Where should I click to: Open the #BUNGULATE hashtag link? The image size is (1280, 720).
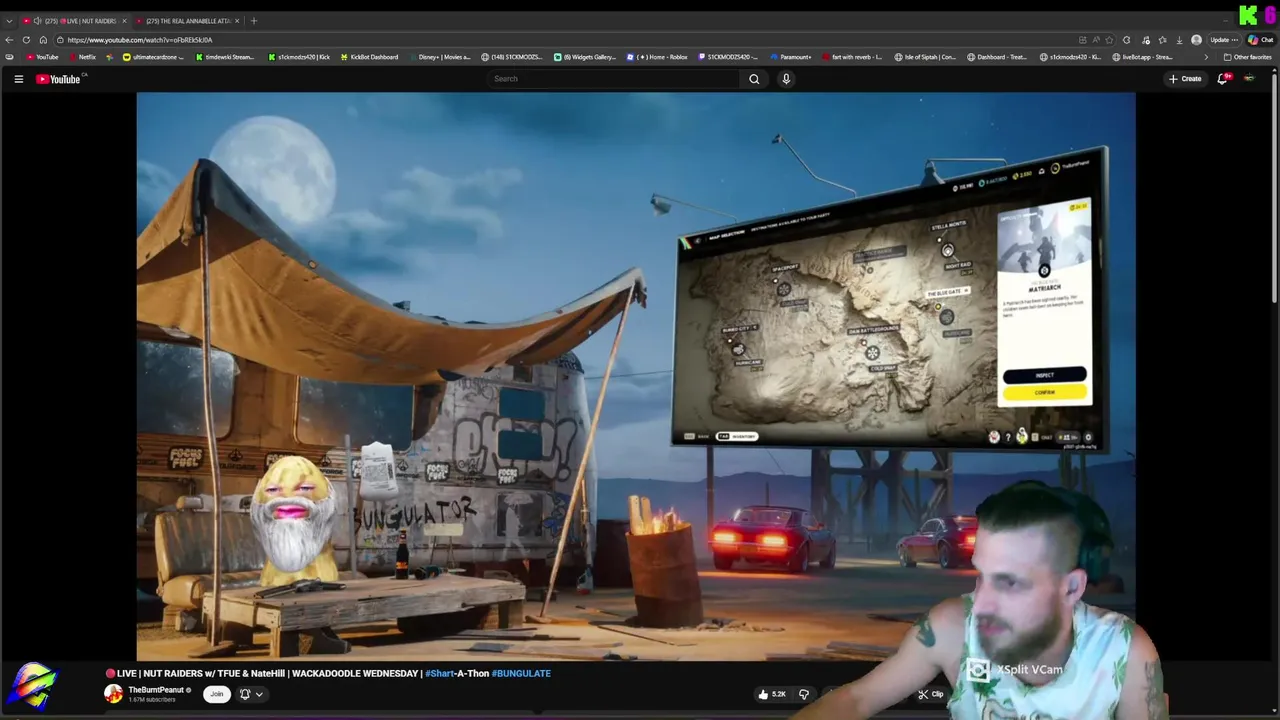point(521,674)
